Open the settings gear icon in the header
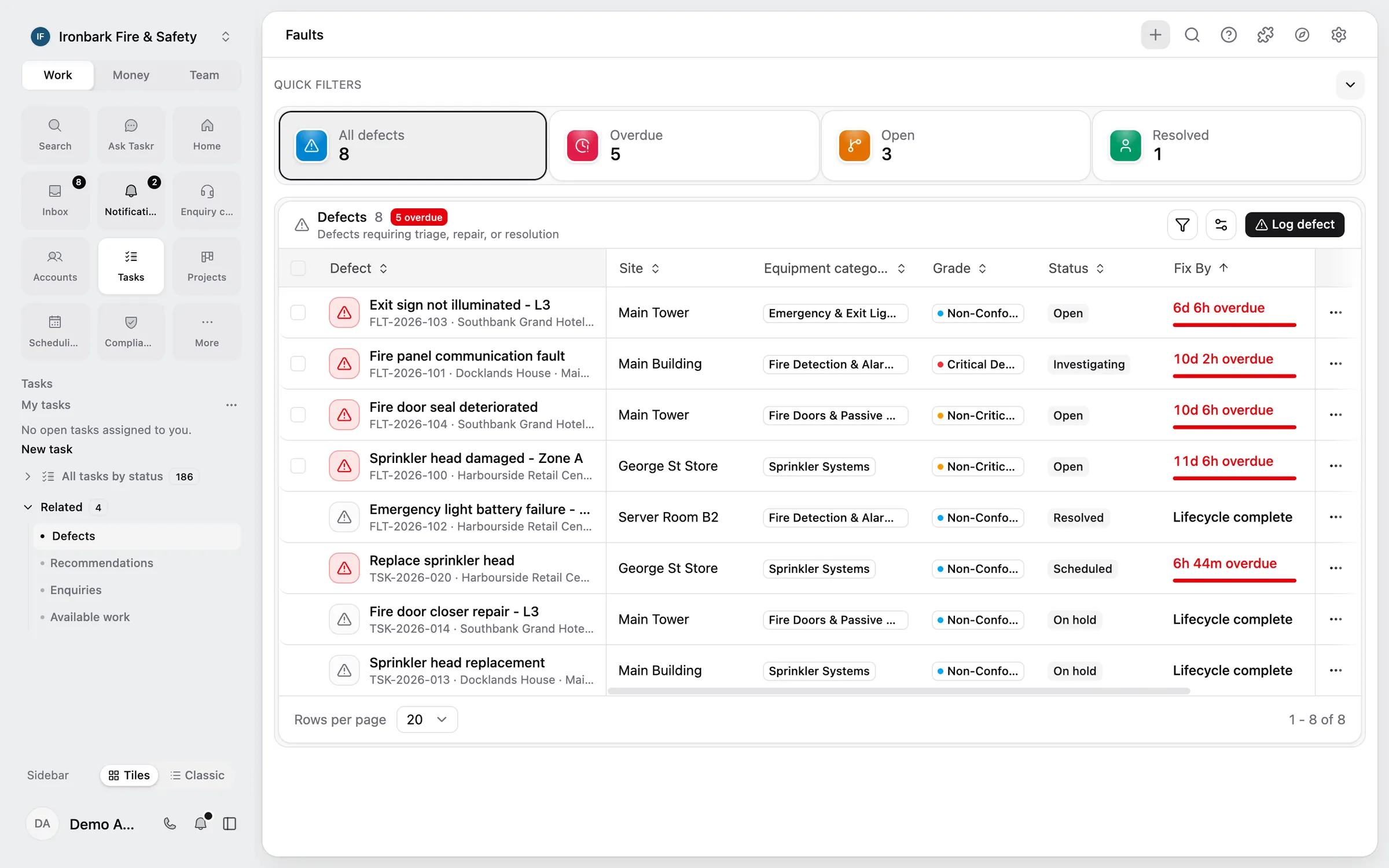This screenshot has height=868, width=1389. click(x=1339, y=35)
